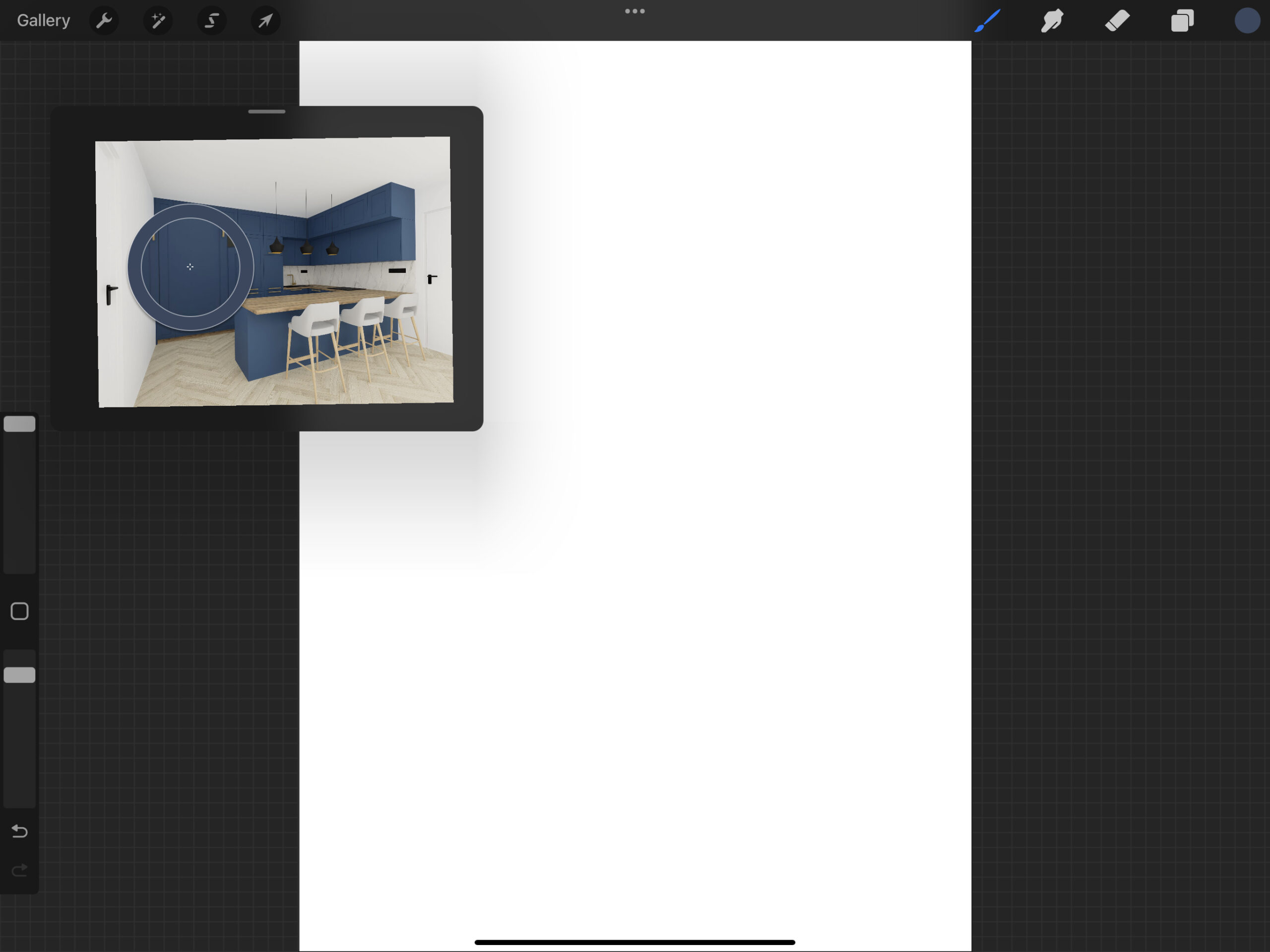Open the three-dot multitasking menu
This screenshot has width=1270, height=952.
[635, 11]
